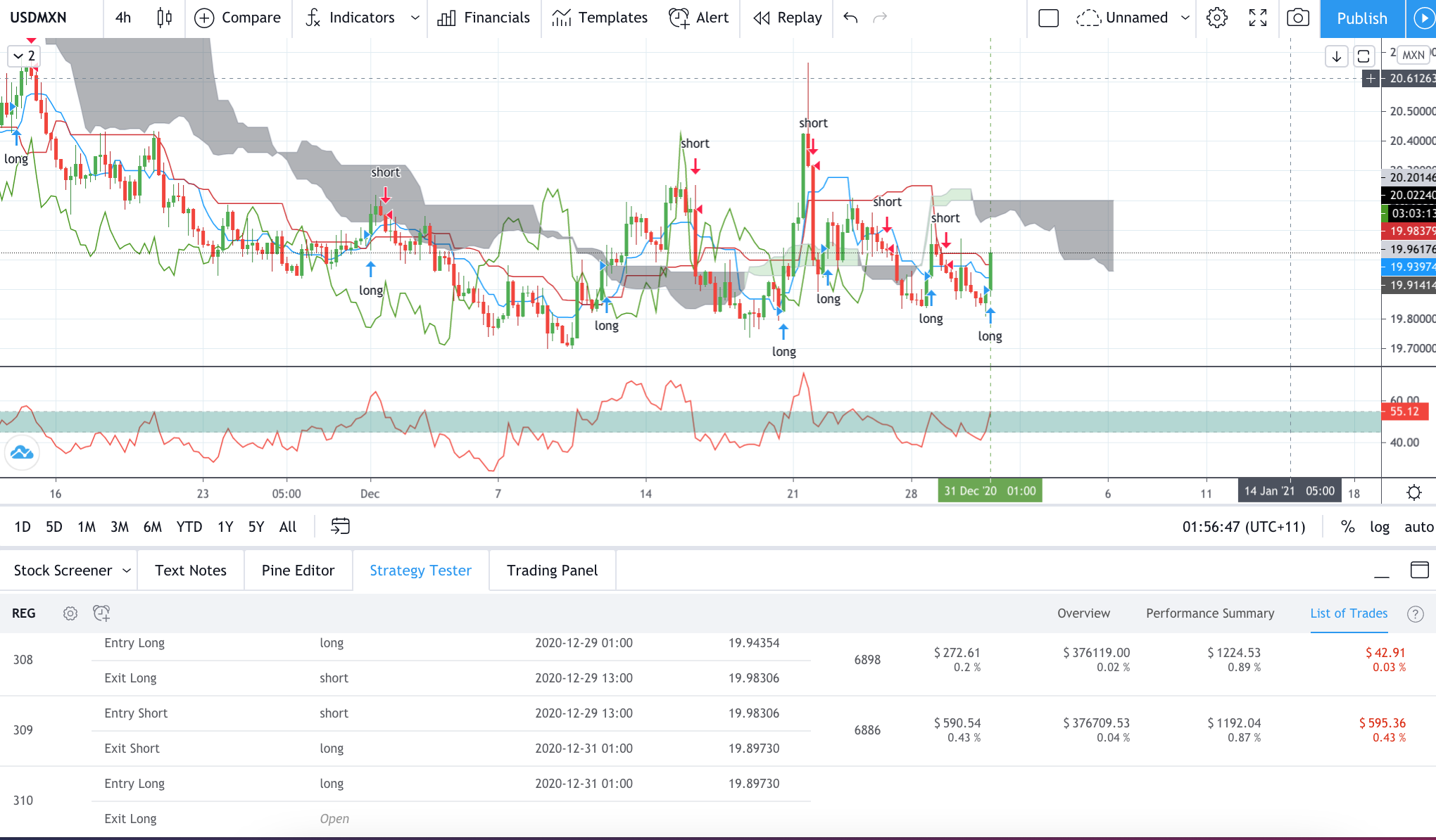Toggle log scale mode
Viewport: 1436px width, 840px height.
[1380, 527]
